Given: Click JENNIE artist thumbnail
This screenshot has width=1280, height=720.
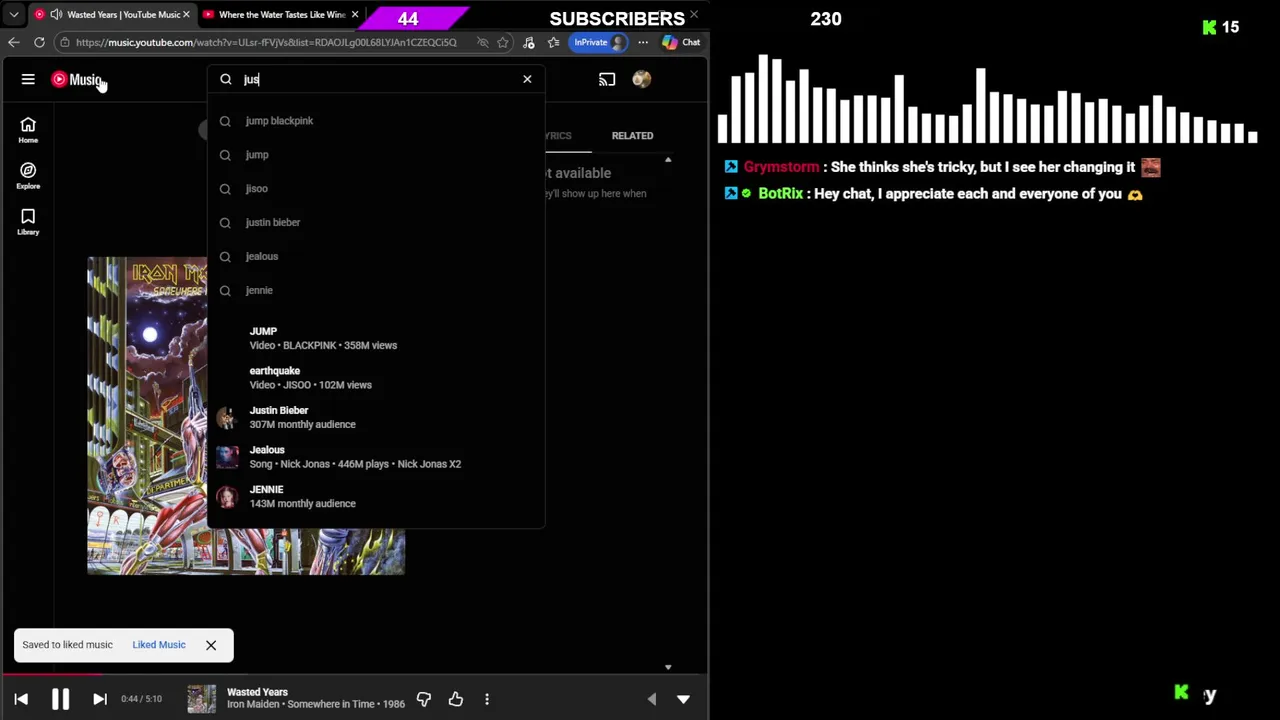Looking at the screenshot, I should pyautogui.click(x=227, y=497).
